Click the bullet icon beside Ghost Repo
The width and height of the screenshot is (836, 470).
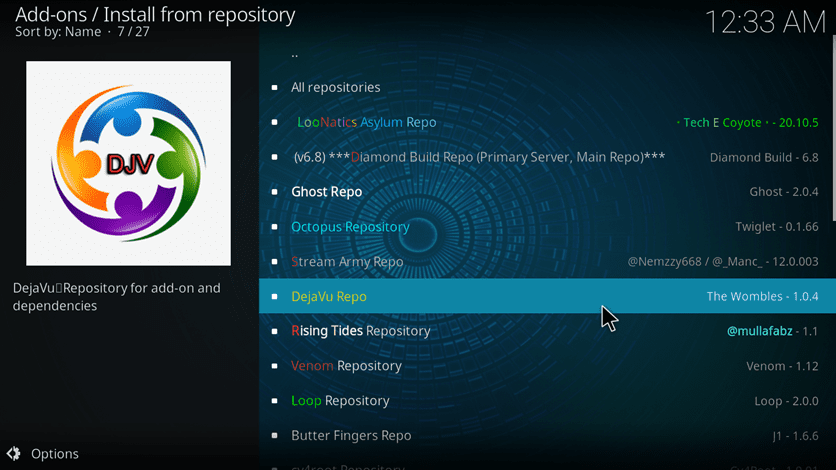point(275,192)
